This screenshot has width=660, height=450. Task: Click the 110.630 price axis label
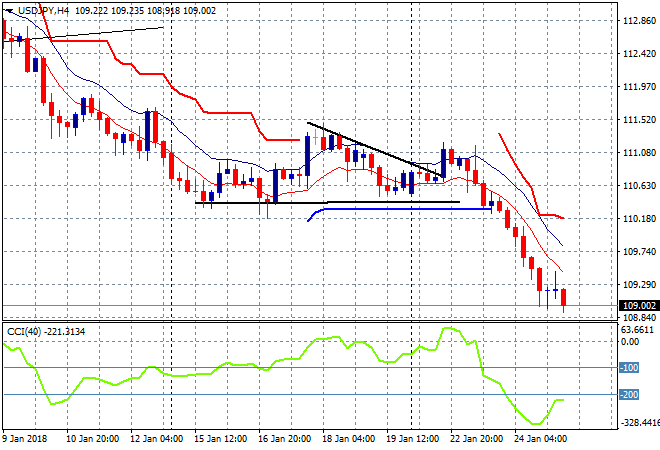pos(639,186)
